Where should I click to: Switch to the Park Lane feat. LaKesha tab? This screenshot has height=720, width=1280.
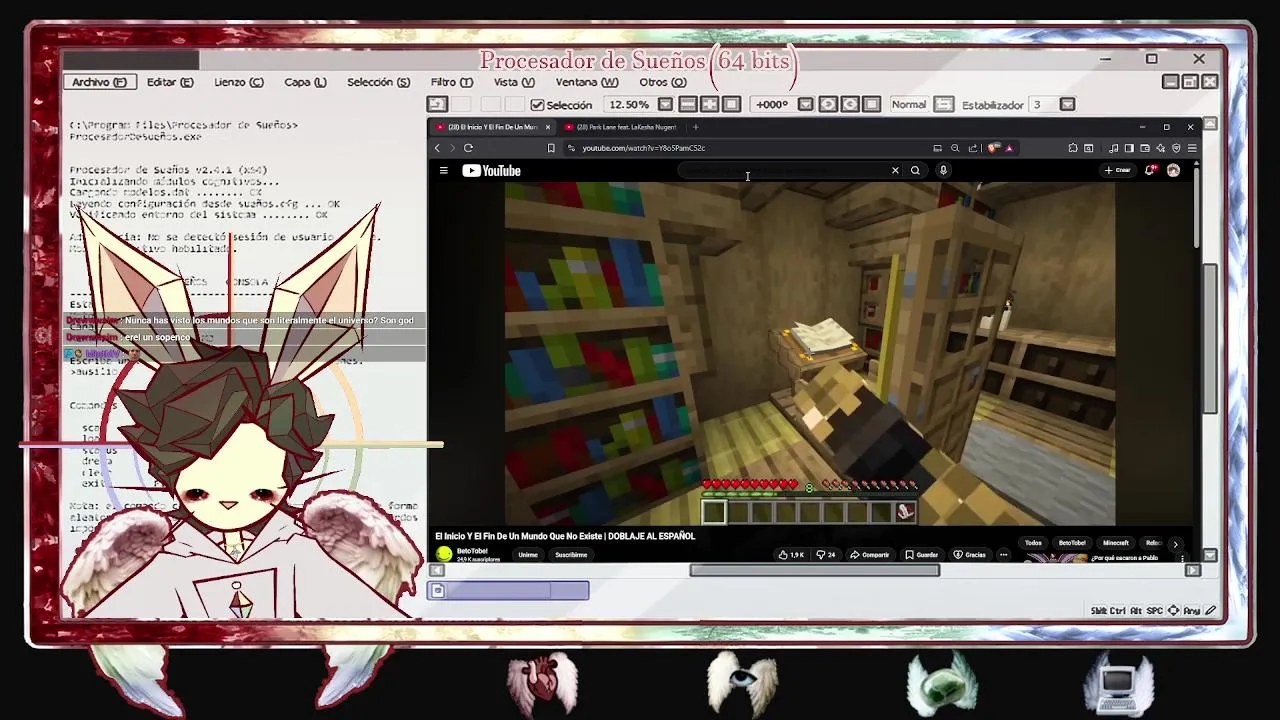point(620,127)
